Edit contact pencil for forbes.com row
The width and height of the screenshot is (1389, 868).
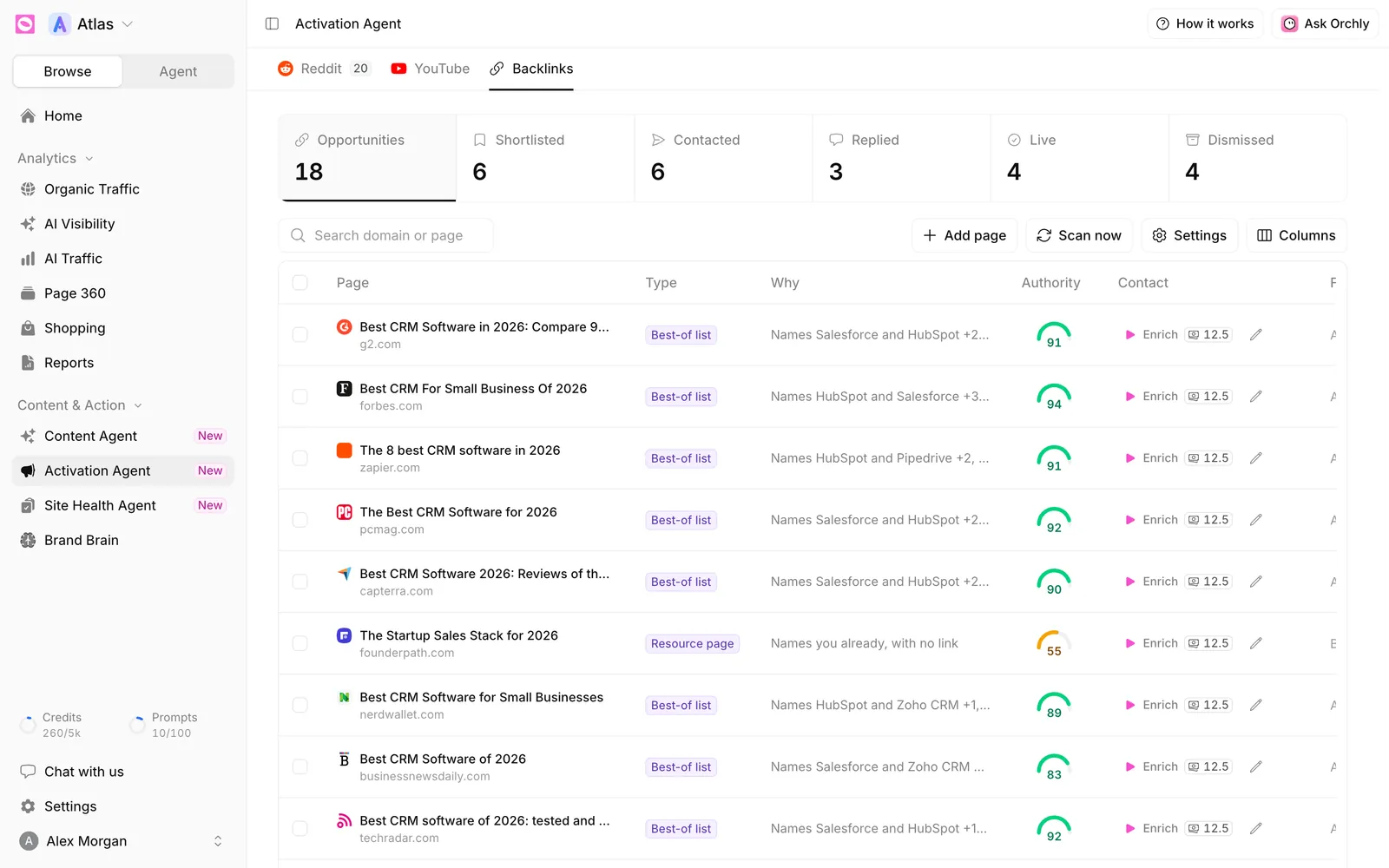1255,396
